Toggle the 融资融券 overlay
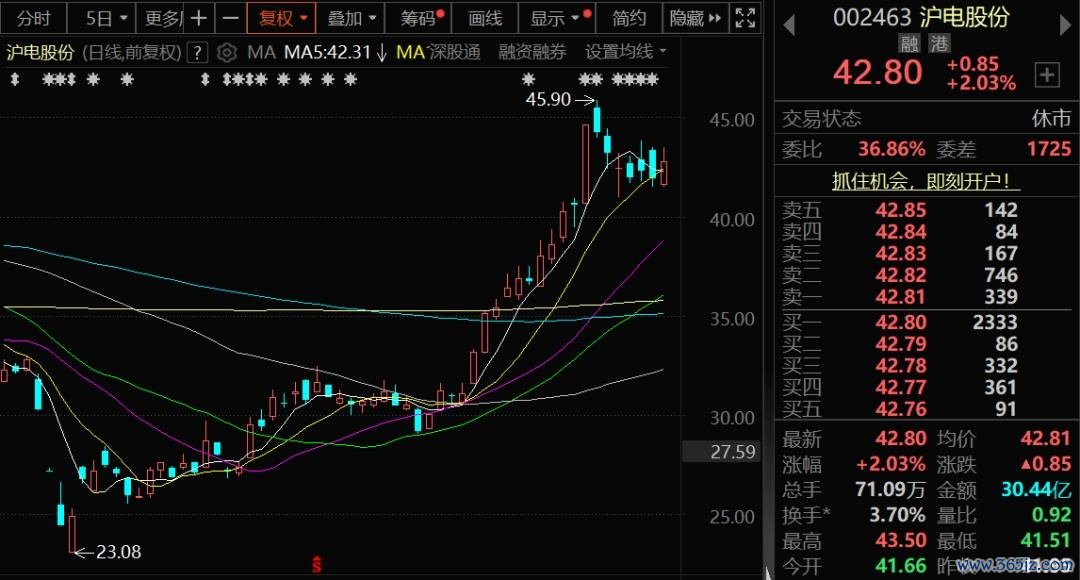 point(532,52)
